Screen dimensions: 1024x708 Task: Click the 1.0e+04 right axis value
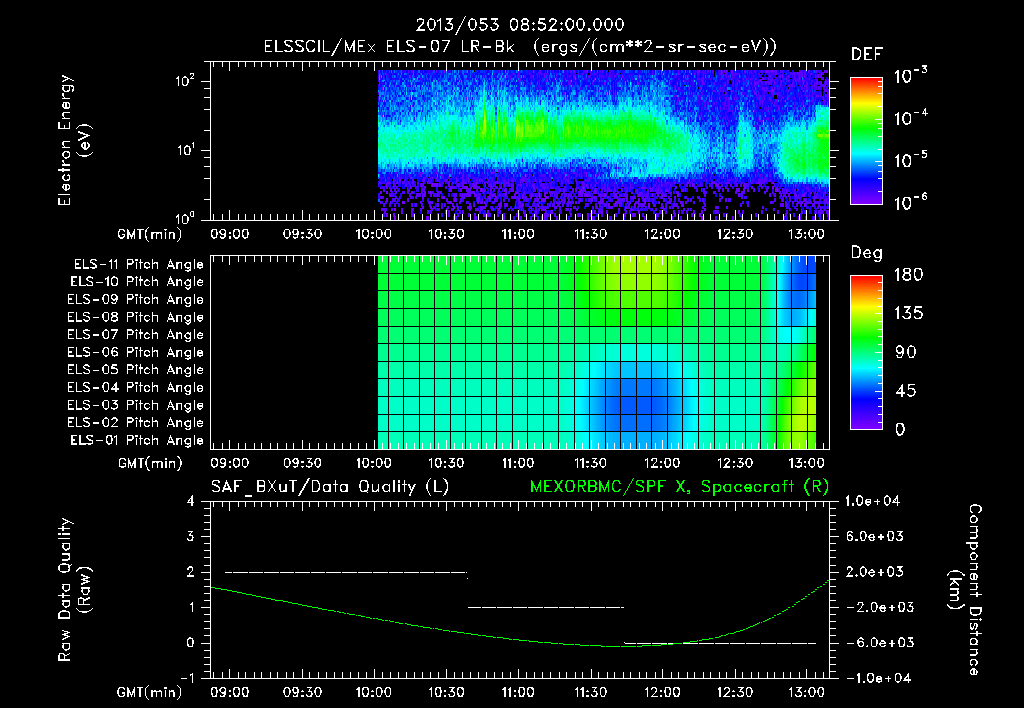(x=872, y=502)
